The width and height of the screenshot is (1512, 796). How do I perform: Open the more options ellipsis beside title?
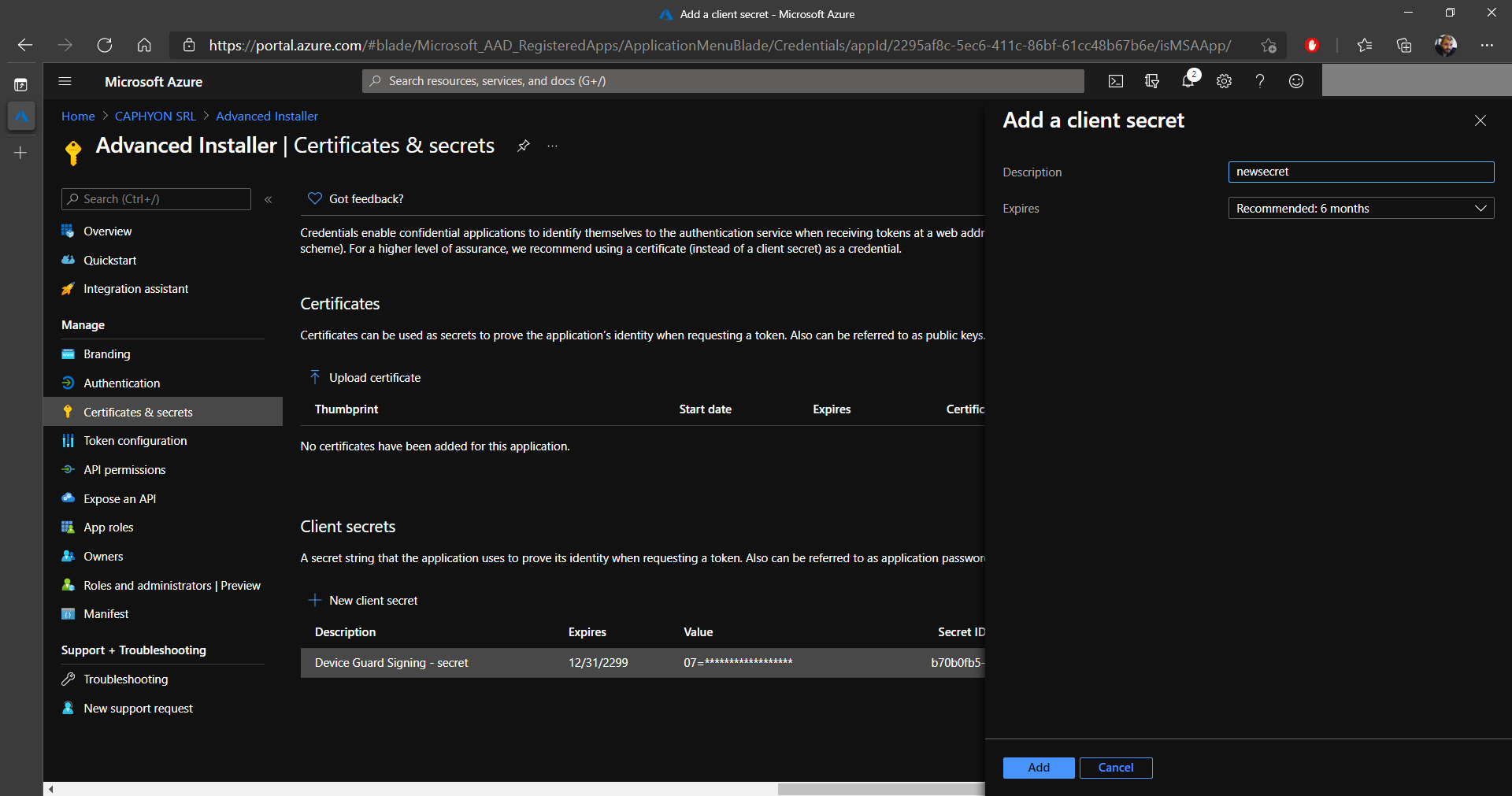[x=553, y=146]
